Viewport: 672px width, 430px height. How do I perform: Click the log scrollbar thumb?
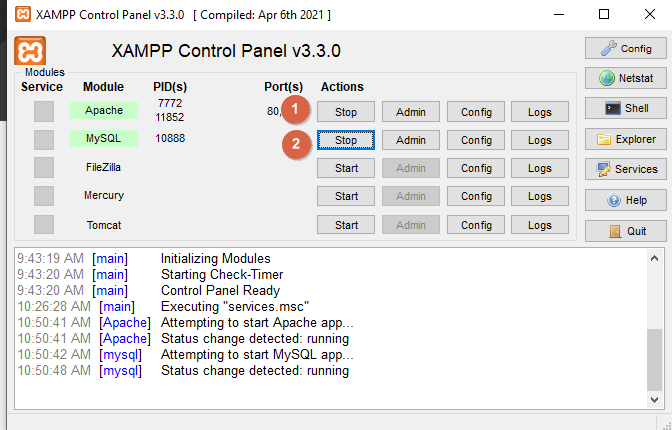point(654,360)
